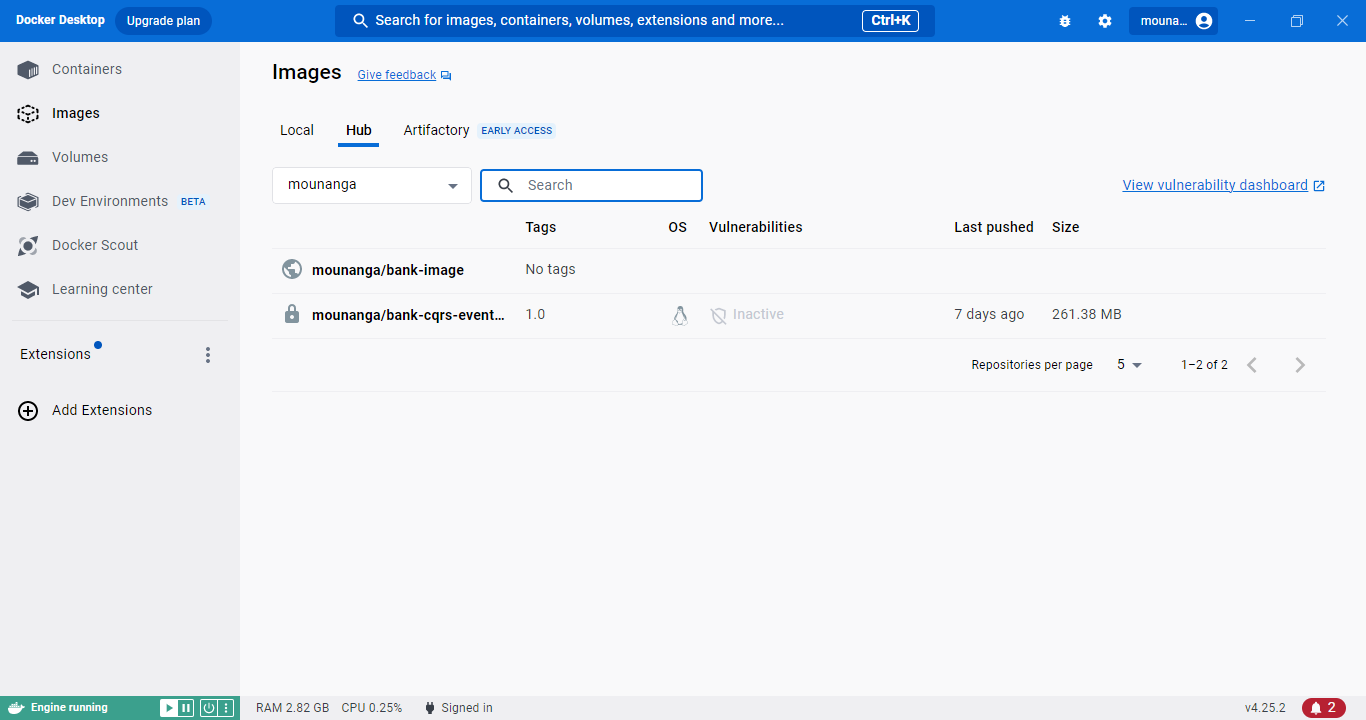The image size is (1366, 720).
Task: Click the Tags column header
Action: [541, 227]
